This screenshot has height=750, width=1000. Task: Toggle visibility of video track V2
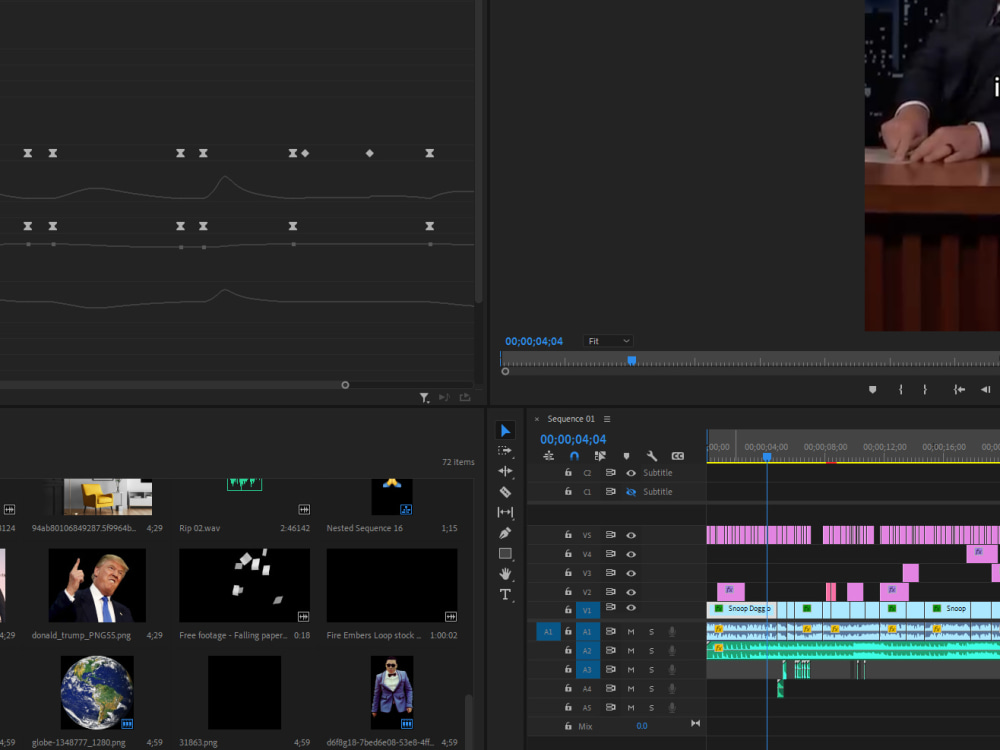click(631, 592)
